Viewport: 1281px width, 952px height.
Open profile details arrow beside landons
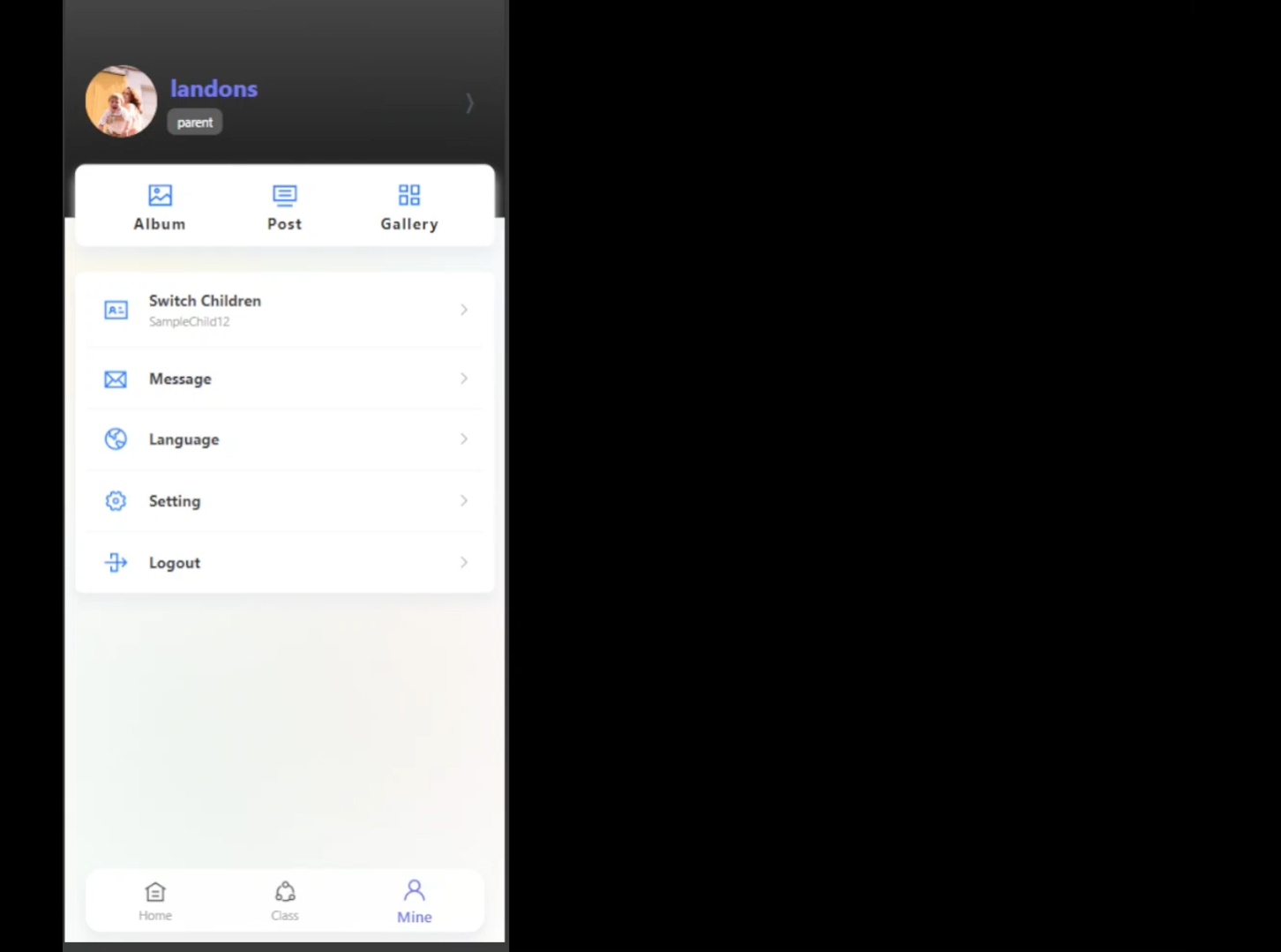click(469, 104)
